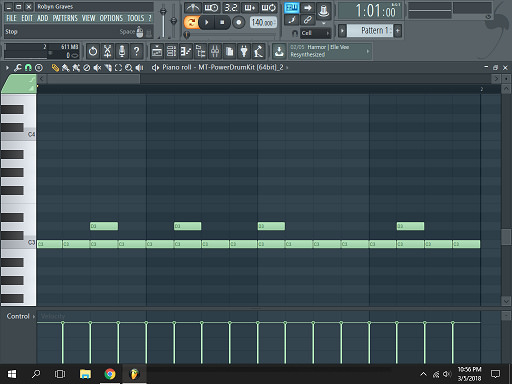Open the FILE menu
512x384 pixels.
click(11, 18)
